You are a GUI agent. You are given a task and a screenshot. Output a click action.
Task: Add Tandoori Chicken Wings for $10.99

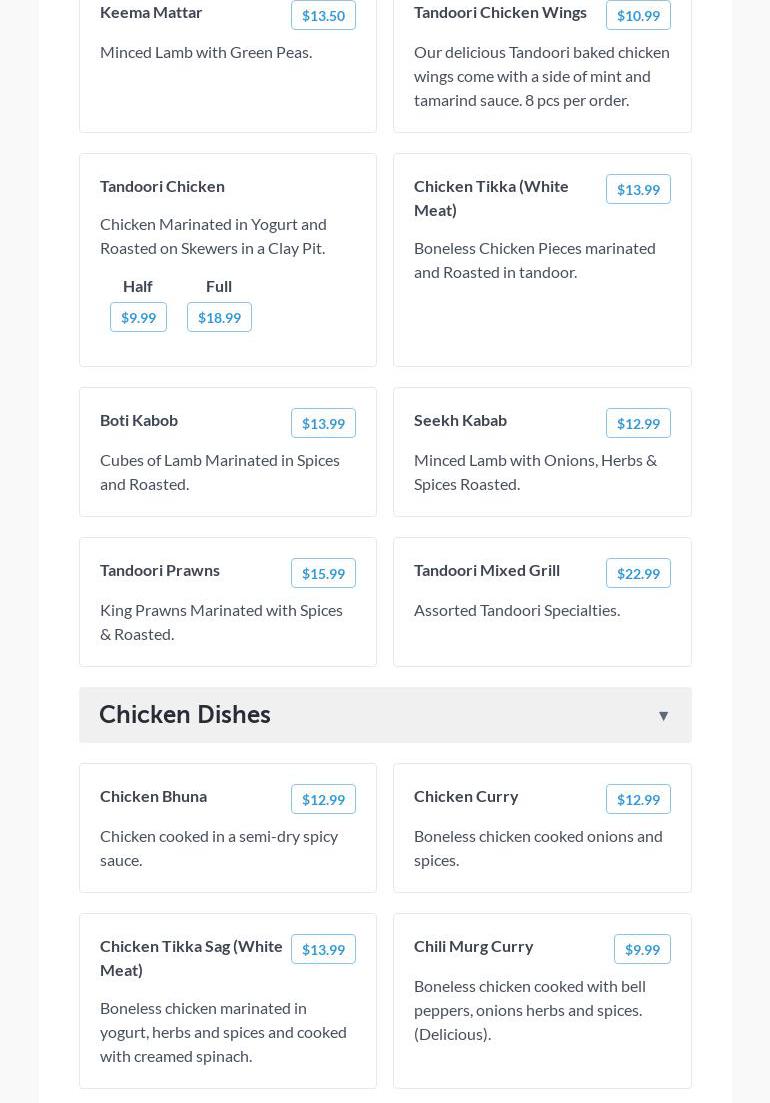tap(638, 15)
